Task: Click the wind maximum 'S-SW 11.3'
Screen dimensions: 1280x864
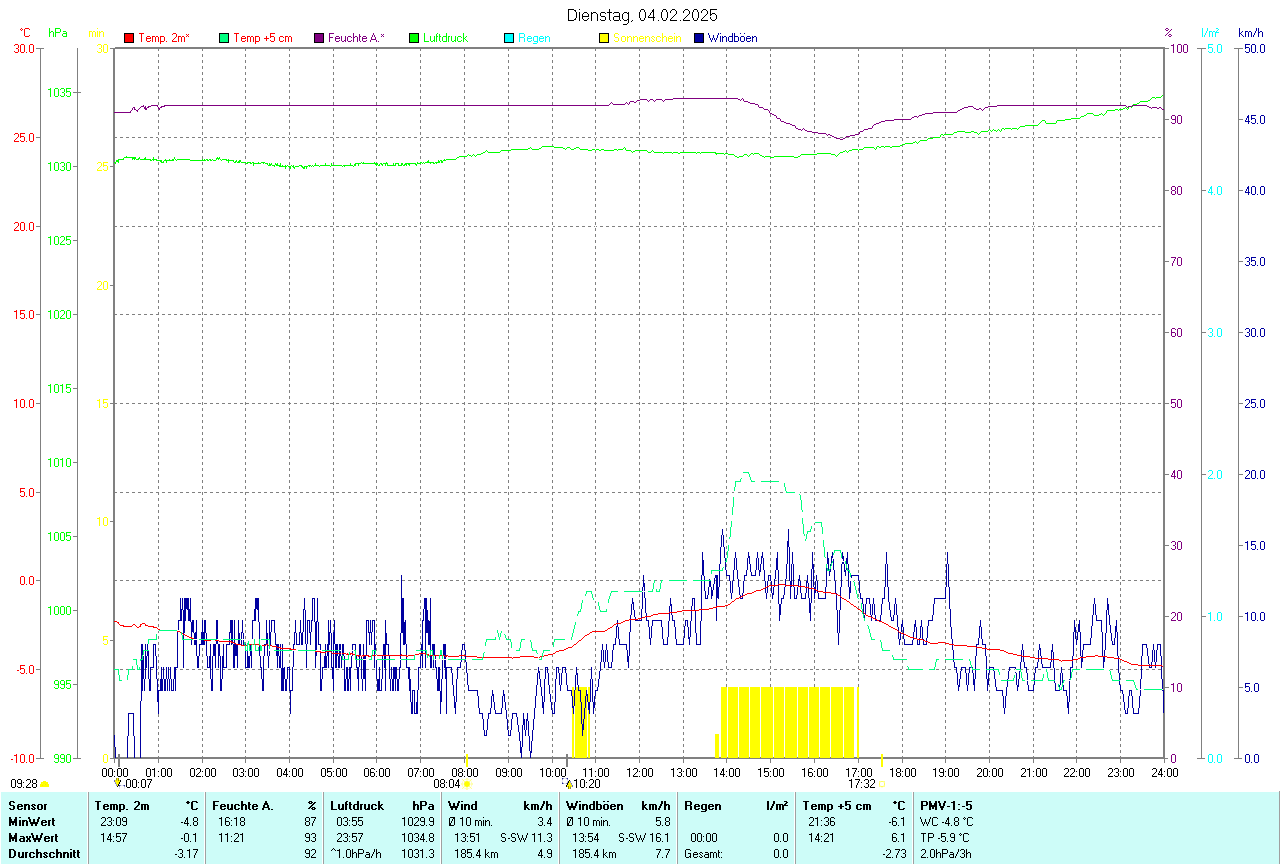Action: pyautogui.click(x=526, y=838)
